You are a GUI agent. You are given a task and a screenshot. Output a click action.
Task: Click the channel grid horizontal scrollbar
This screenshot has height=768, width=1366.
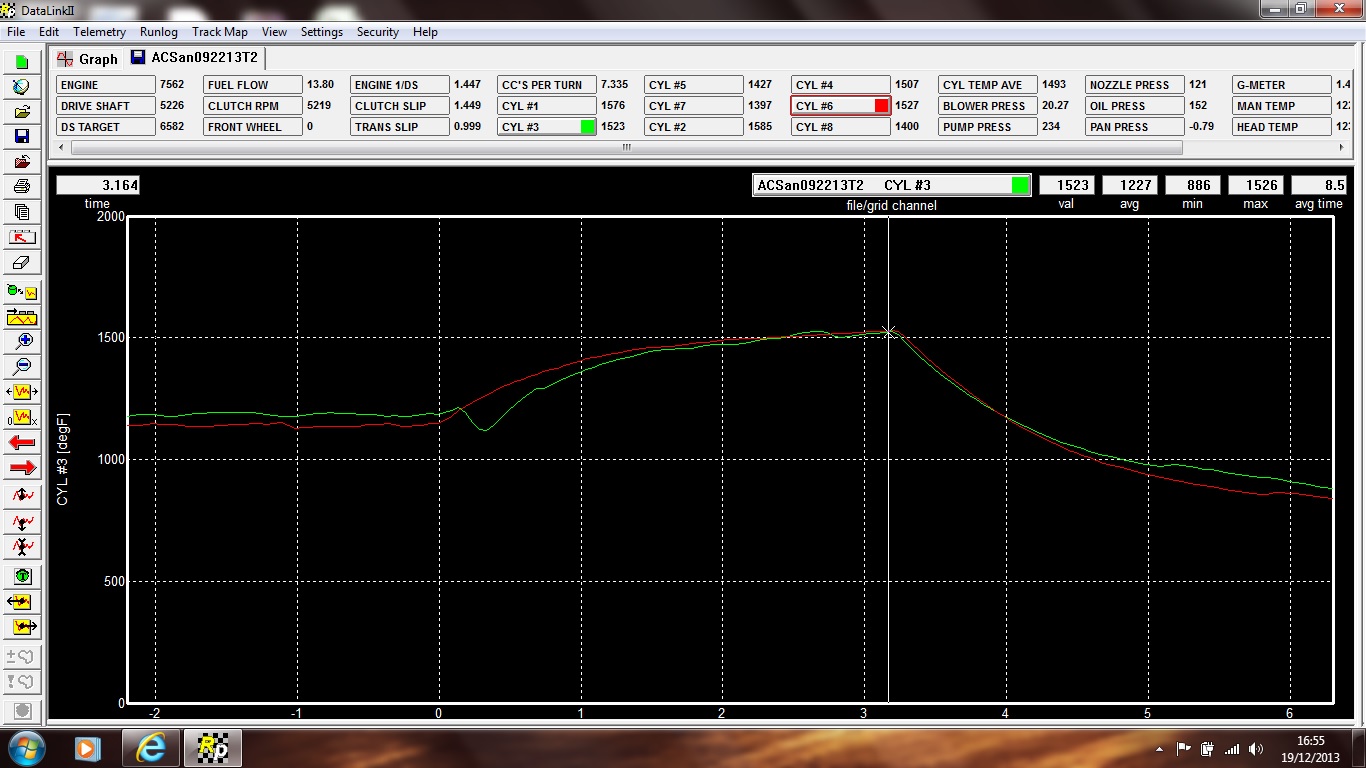(x=626, y=148)
